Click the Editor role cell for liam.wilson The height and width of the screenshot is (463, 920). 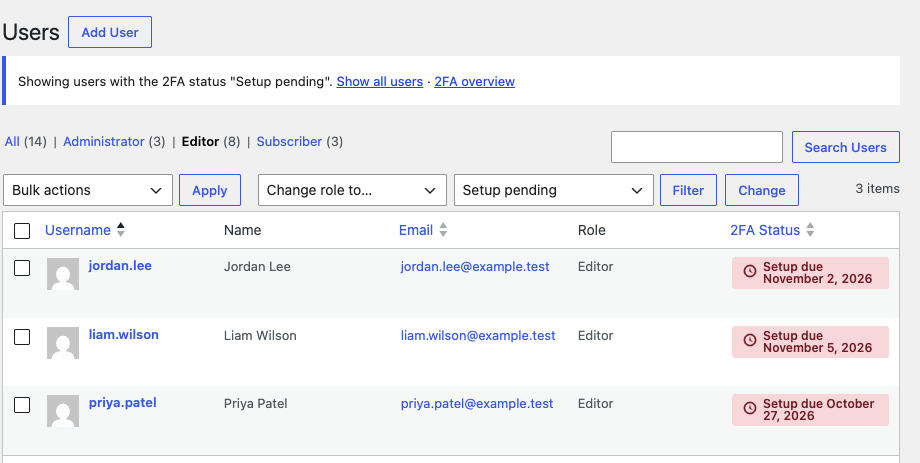coord(596,336)
